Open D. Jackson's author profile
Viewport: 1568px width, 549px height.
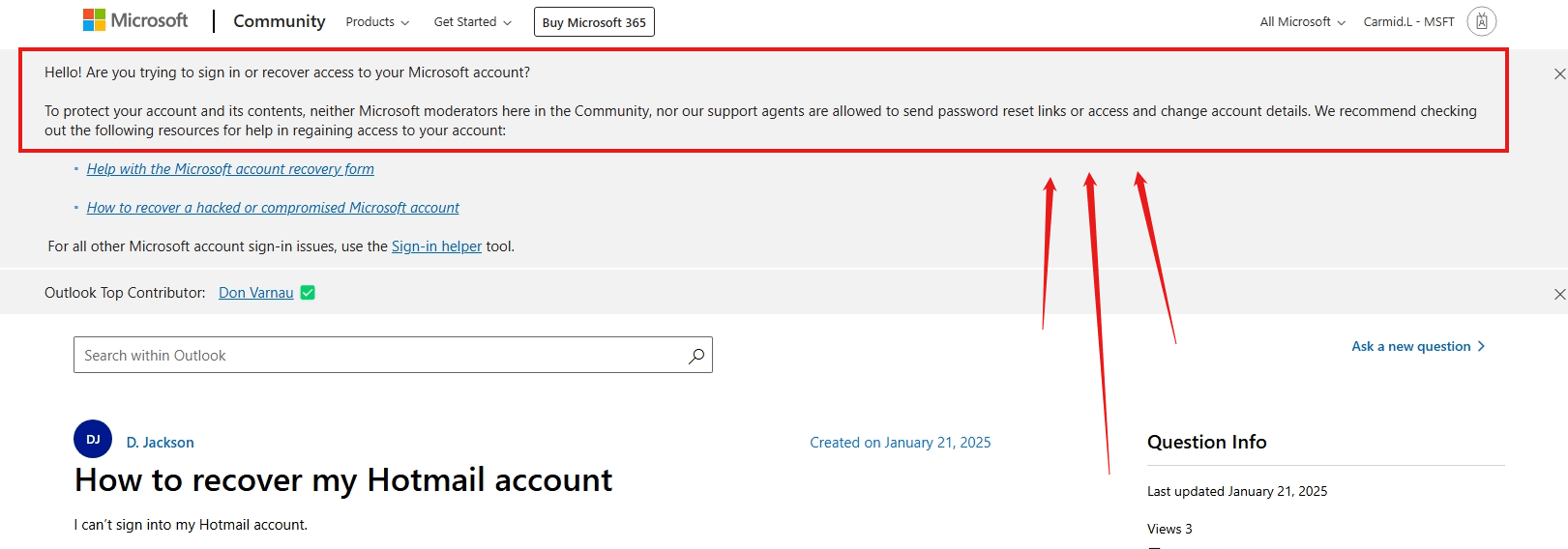click(x=161, y=443)
